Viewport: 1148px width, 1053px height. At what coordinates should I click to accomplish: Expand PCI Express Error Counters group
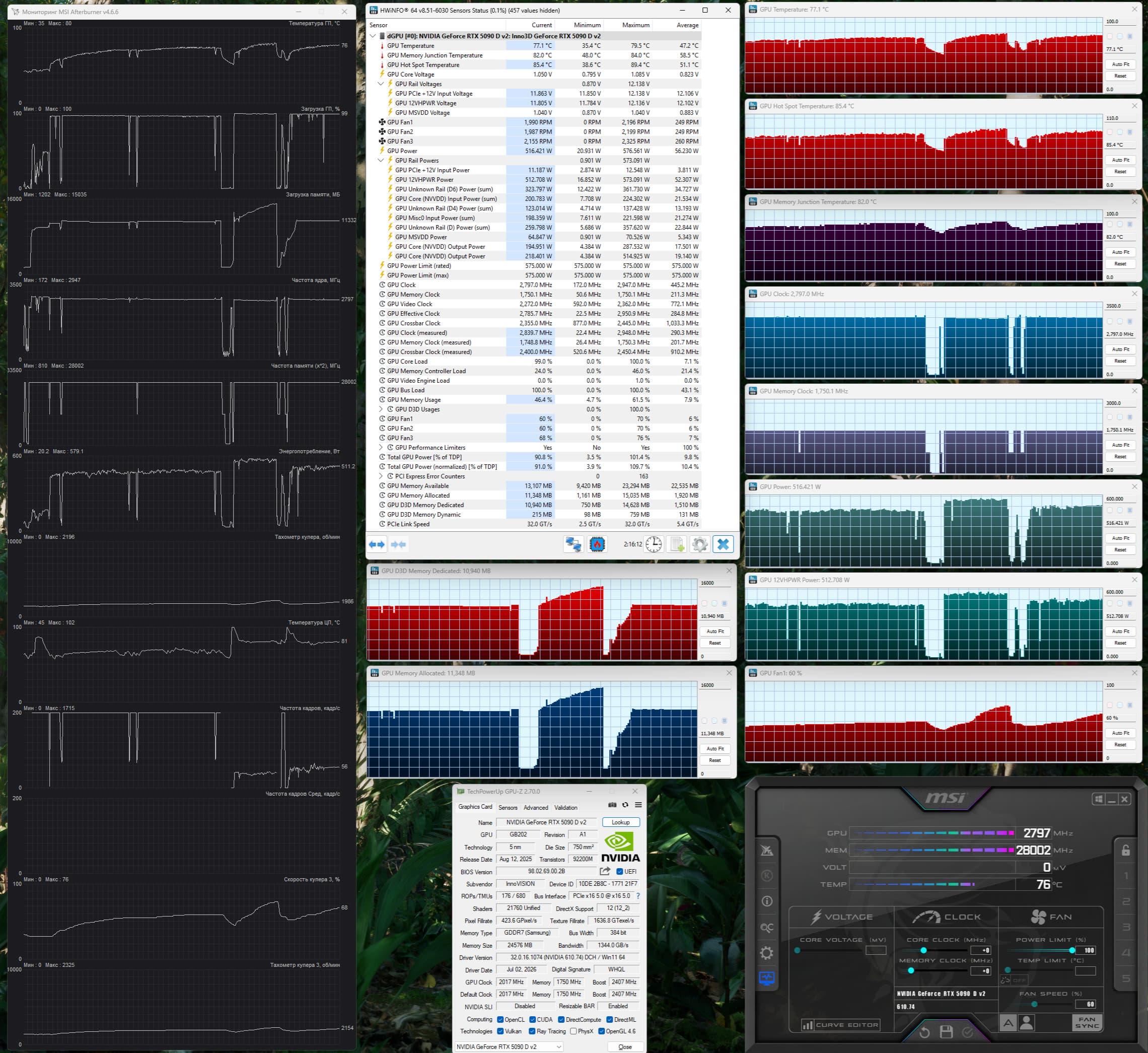coord(381,476)
